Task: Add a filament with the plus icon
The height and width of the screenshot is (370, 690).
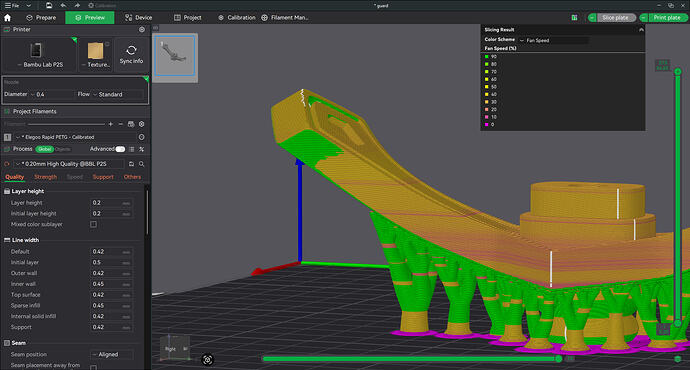Action: coord(110,124)
